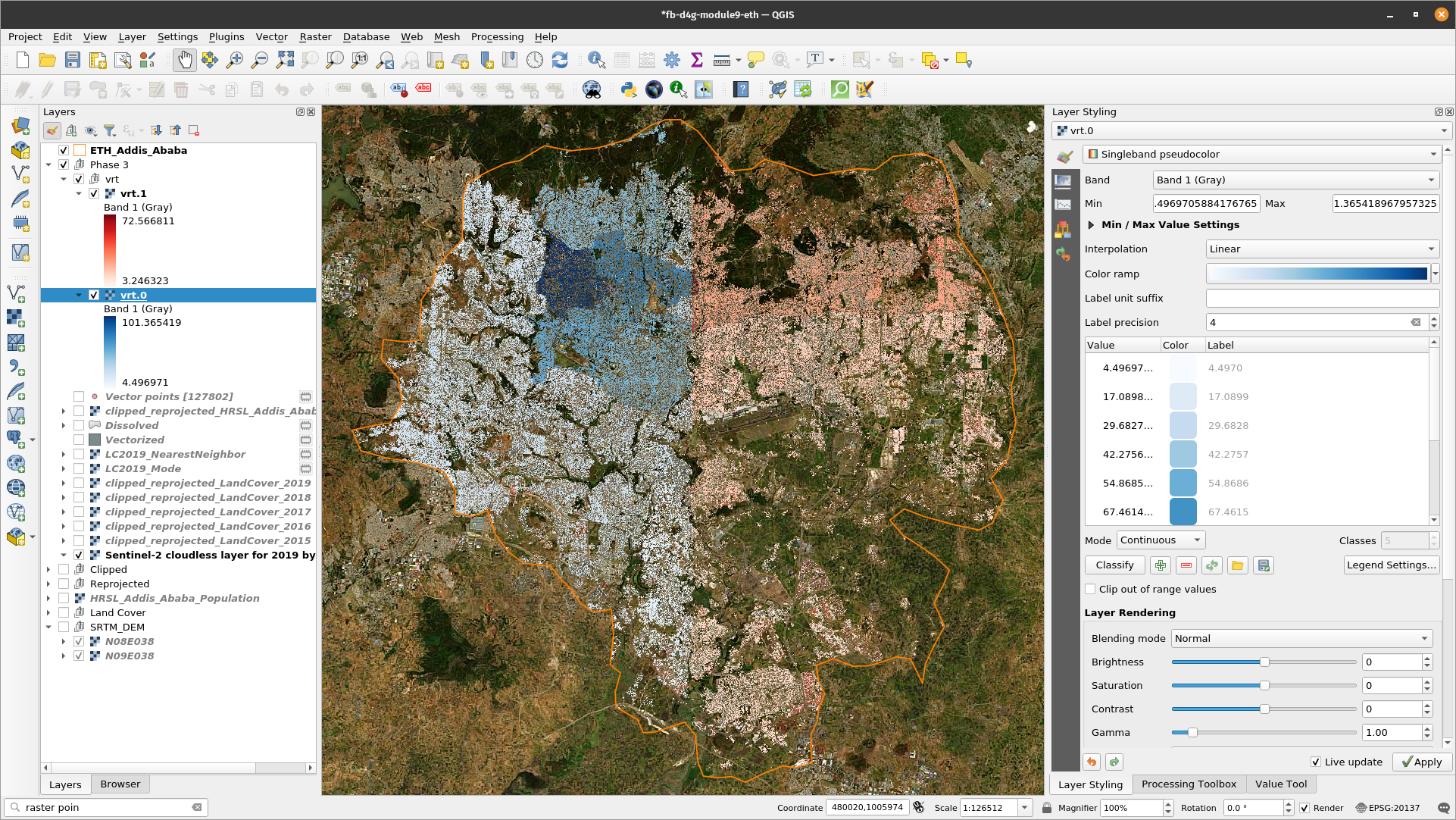Open the Processing Toolbox gear icon
Image resolution: width=1456 pixels, height=820 pixels.
click(672, 61)
